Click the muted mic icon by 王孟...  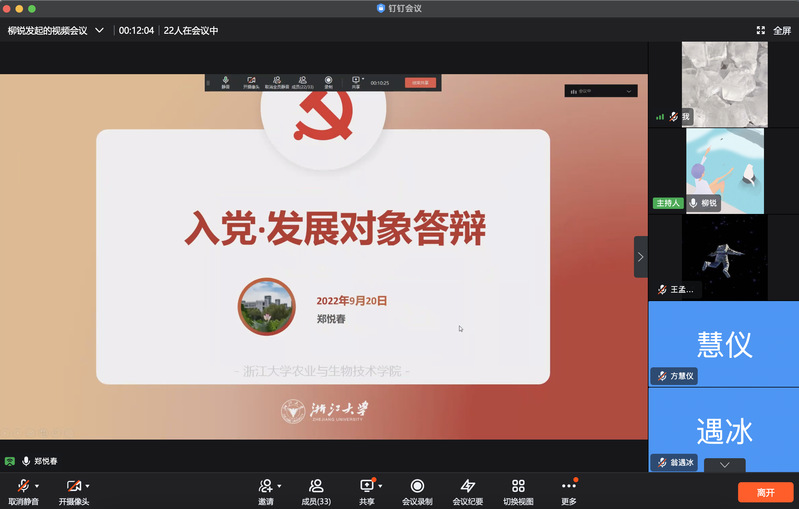coord(661,289)
